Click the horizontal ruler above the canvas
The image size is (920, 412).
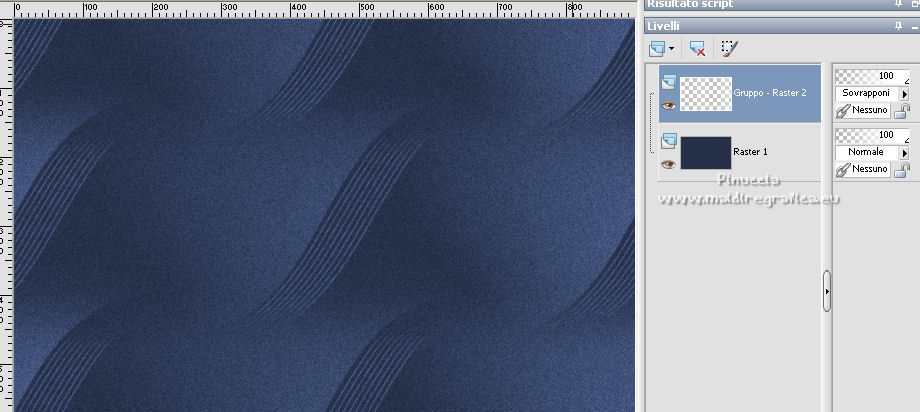(324, 10)
